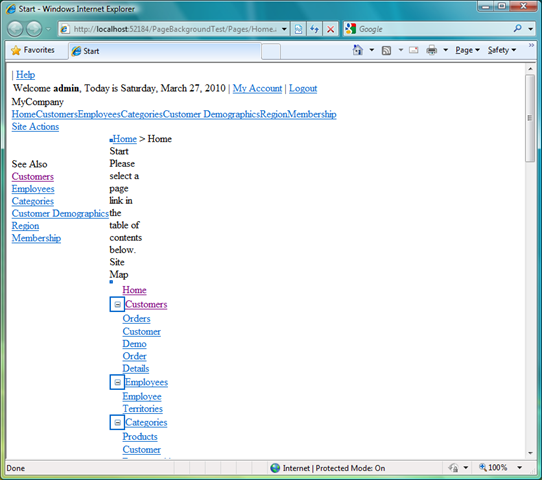Collapse the Categories site map node

(x=117, y=422)
